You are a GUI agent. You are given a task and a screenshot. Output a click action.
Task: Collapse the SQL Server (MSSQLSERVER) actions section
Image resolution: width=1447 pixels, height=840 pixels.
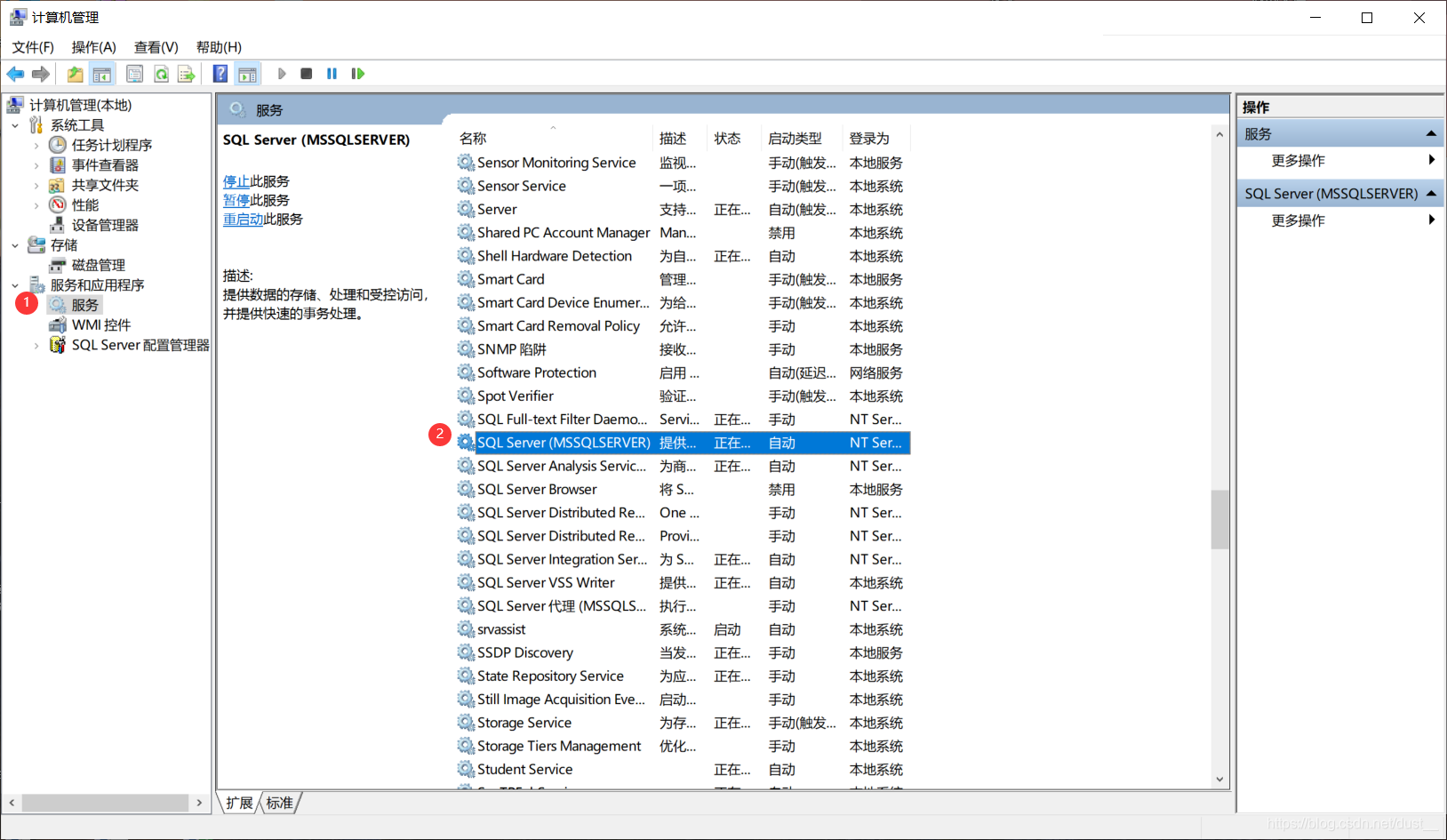pyautogui.click(x=1431, y=193)
